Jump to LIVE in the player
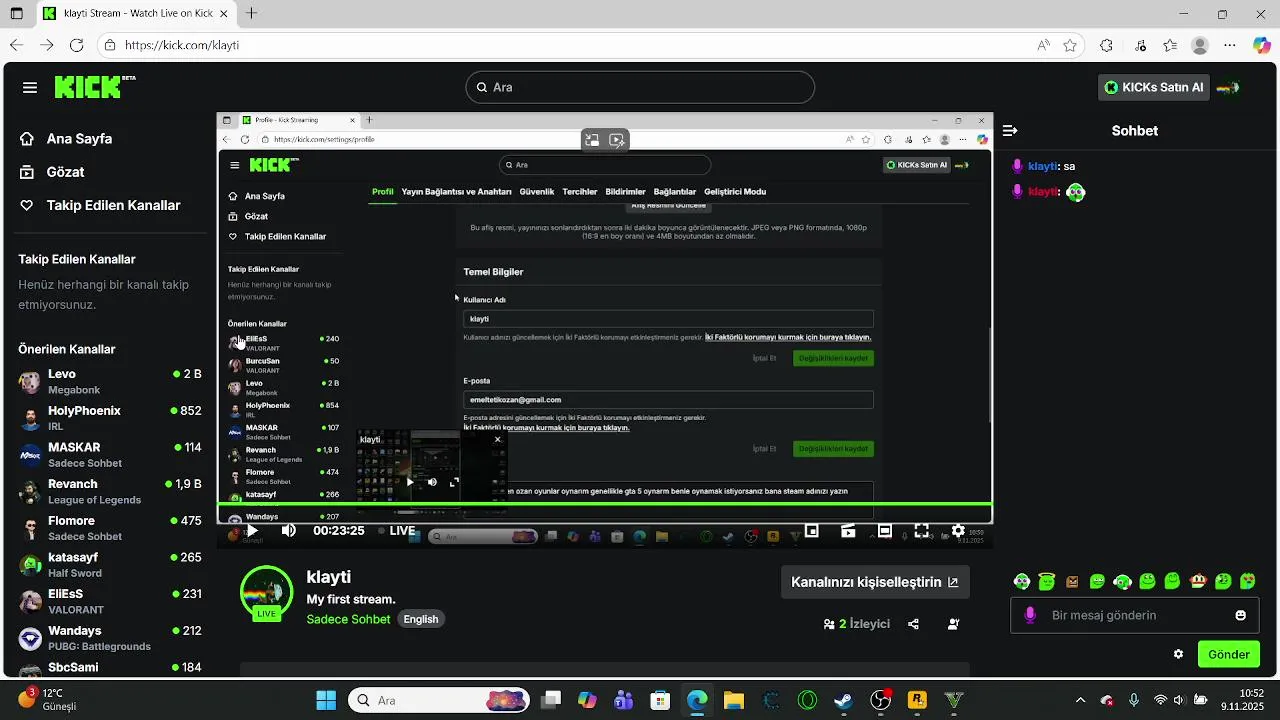Image resolution: width=1280 pixels, height=720 pixels. point(397,530)
